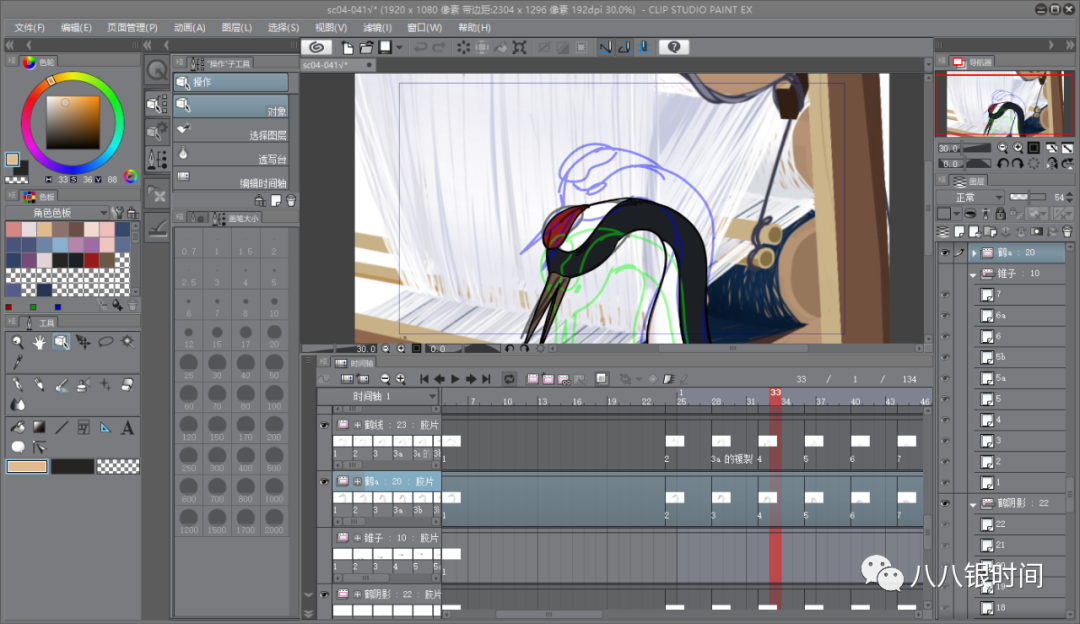Select the Move Layer tool
This screenshot has height=624, width=1080.
83,342
